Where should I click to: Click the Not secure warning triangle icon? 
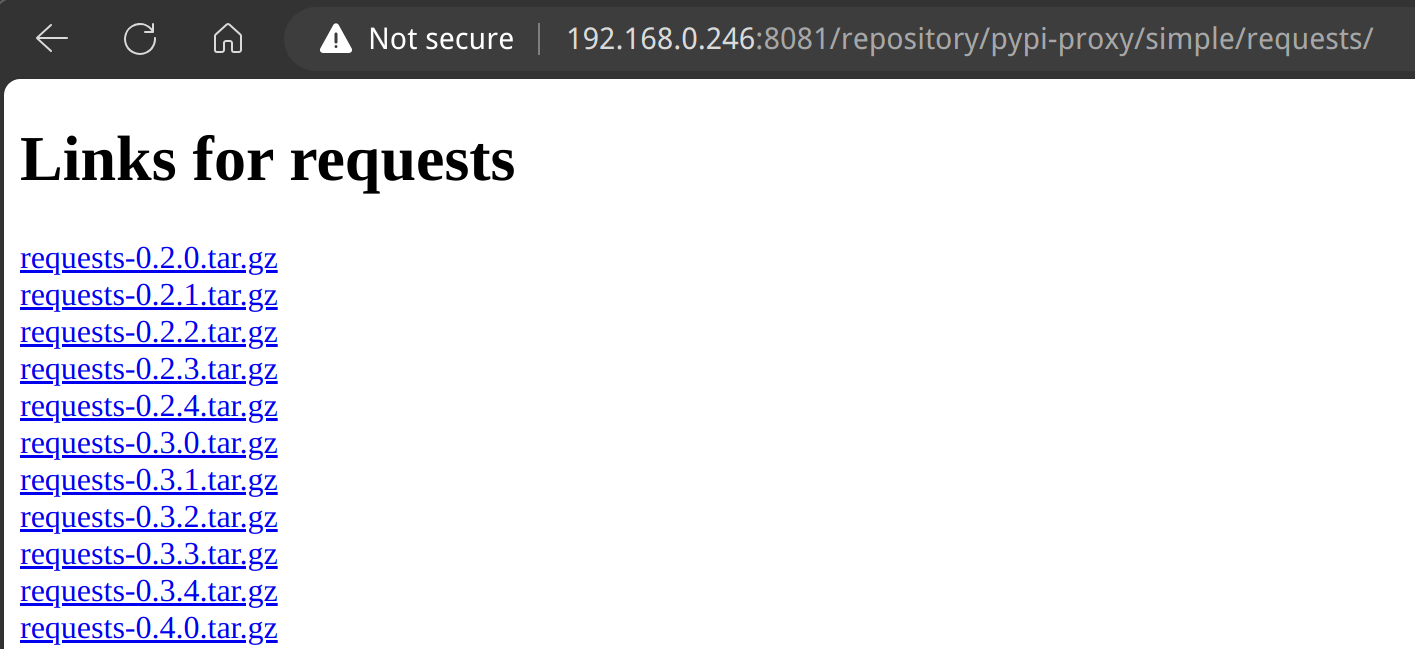point(336,39)
